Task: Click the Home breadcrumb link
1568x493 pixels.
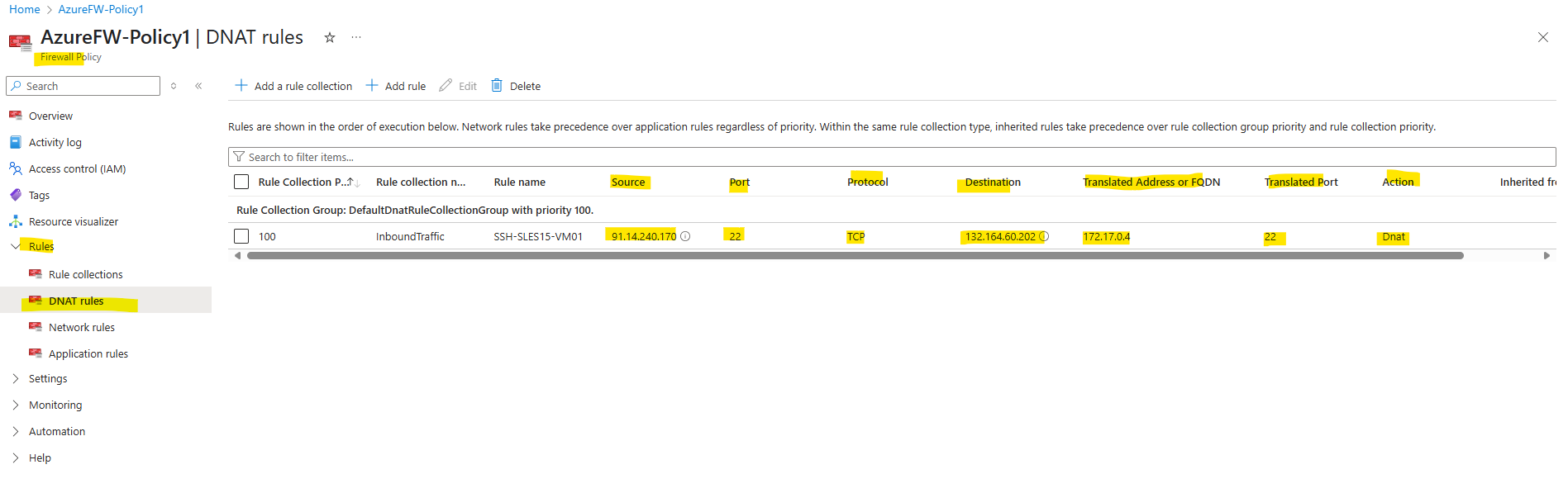Action: [x=24, y=9]
